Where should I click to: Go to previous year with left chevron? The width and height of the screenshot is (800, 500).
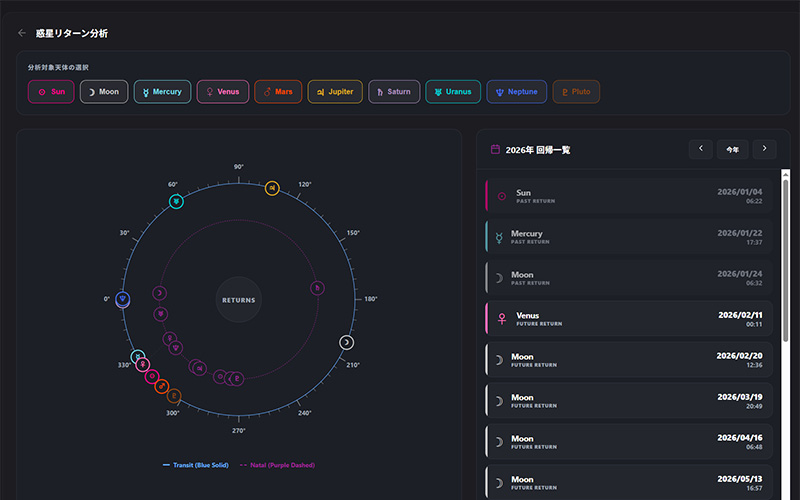(701, 149)
